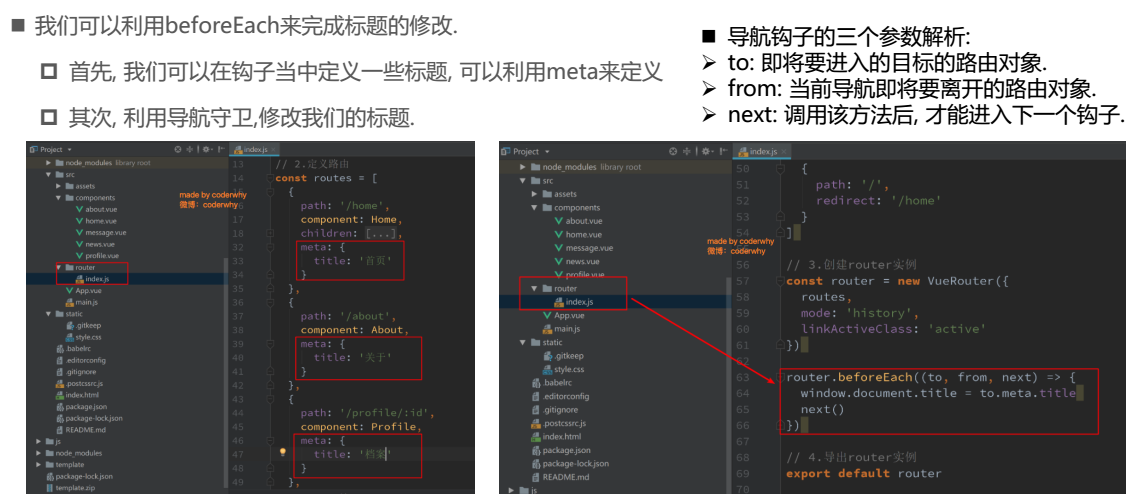
Task: Click the gear settings icon in right Project panel
Action: [x=704, y=151]
